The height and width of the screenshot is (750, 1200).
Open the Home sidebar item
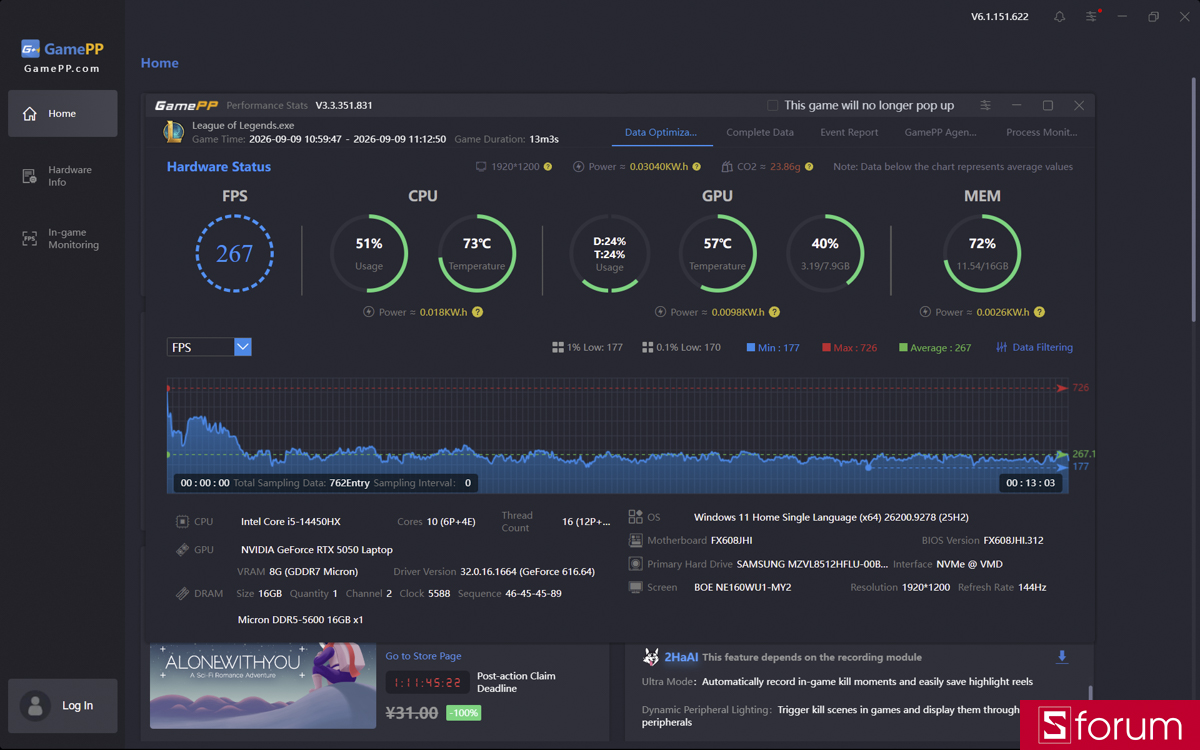[x=62, y=113]
